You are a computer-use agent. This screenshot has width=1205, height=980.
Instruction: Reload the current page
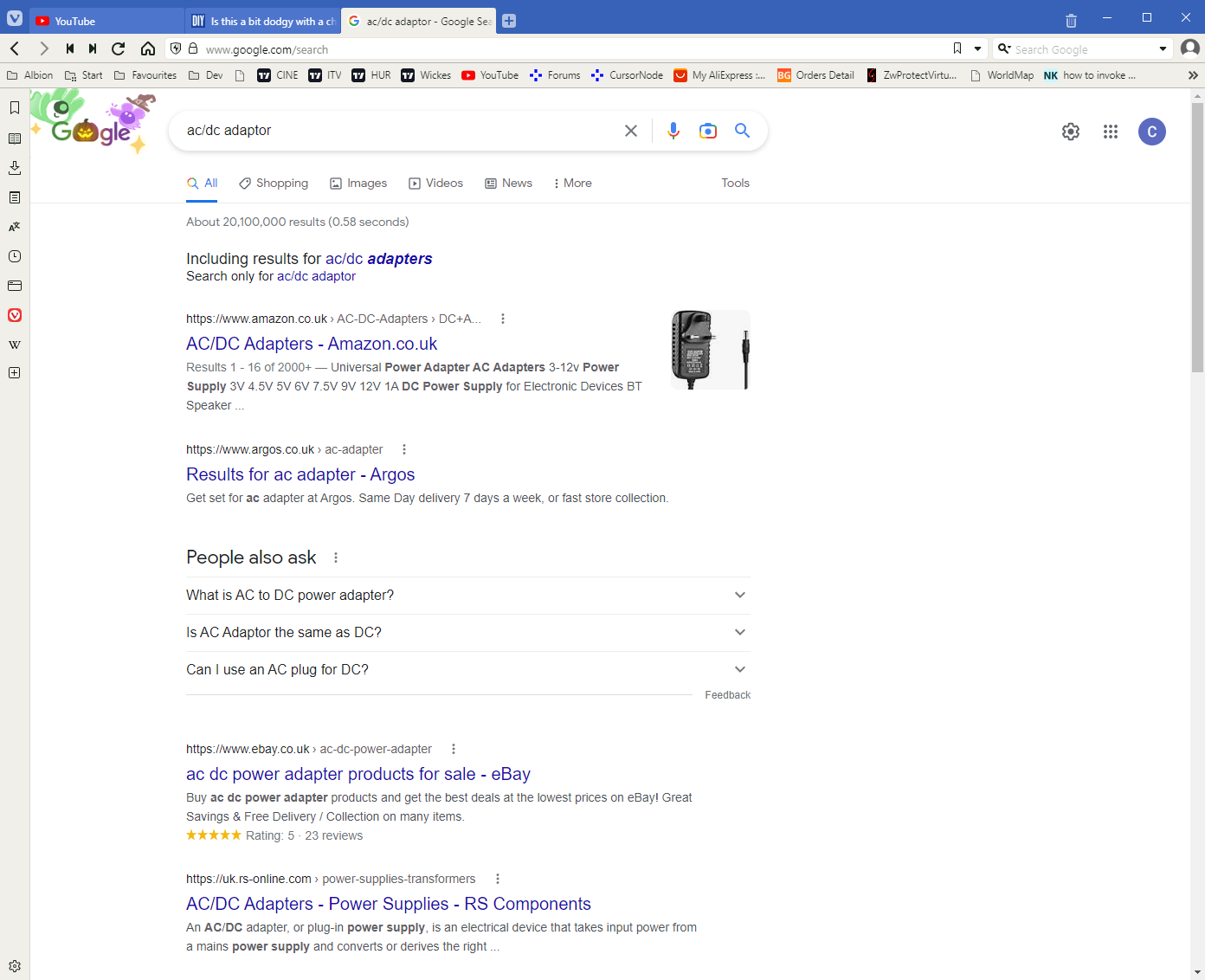pos(119,49)
